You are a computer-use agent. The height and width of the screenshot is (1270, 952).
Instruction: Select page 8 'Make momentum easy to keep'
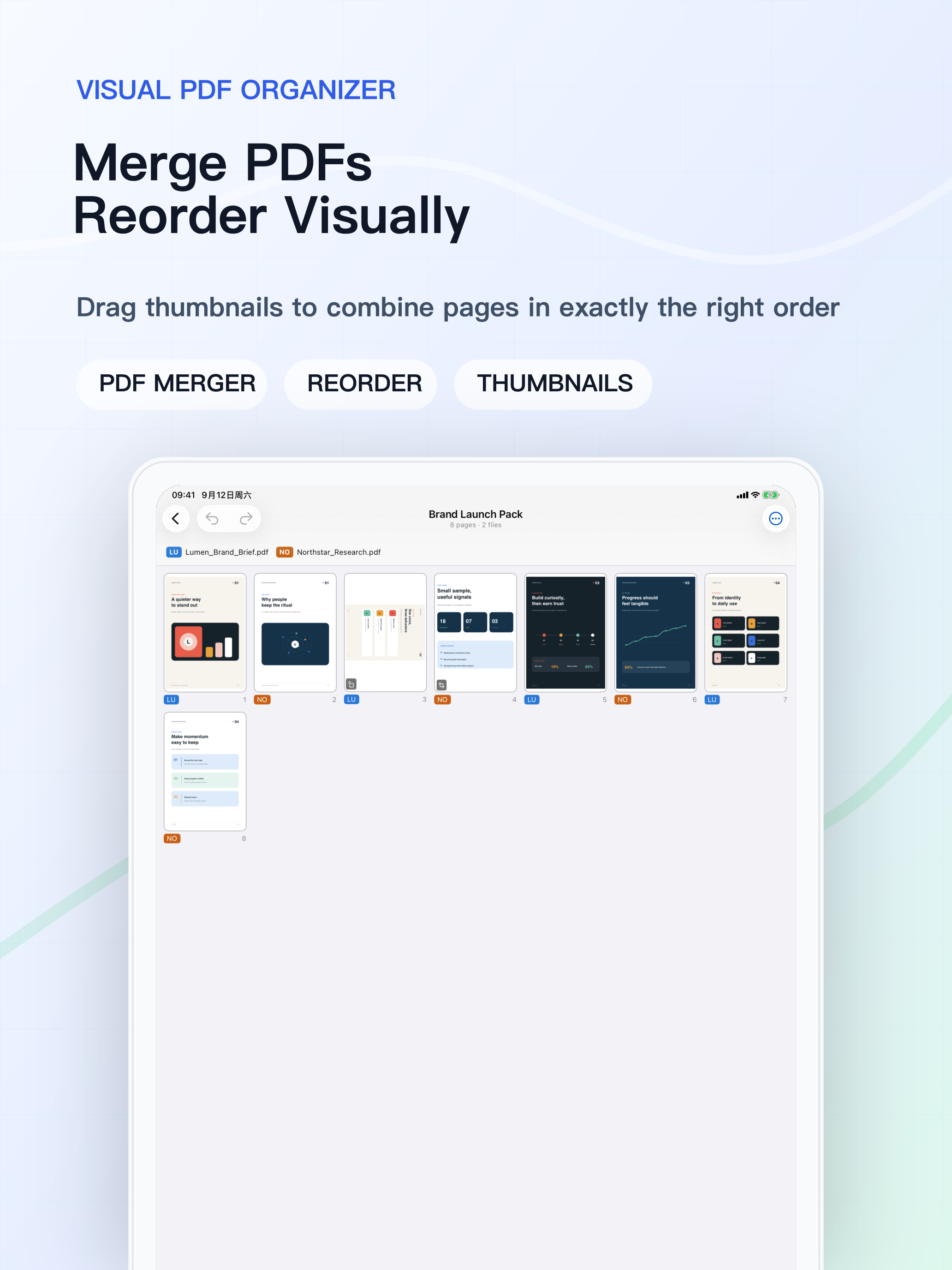point(205,771)
